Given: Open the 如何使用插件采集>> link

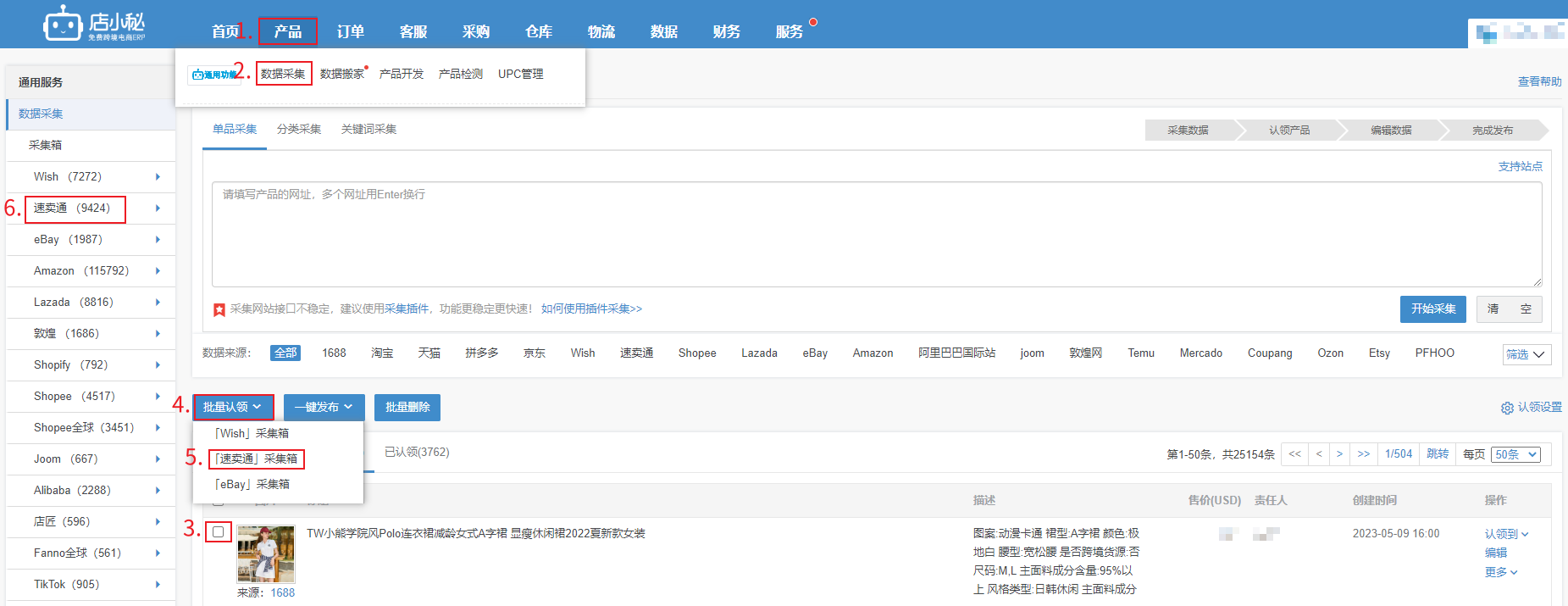Looking at the screenshot, I should tap(591, 309).
